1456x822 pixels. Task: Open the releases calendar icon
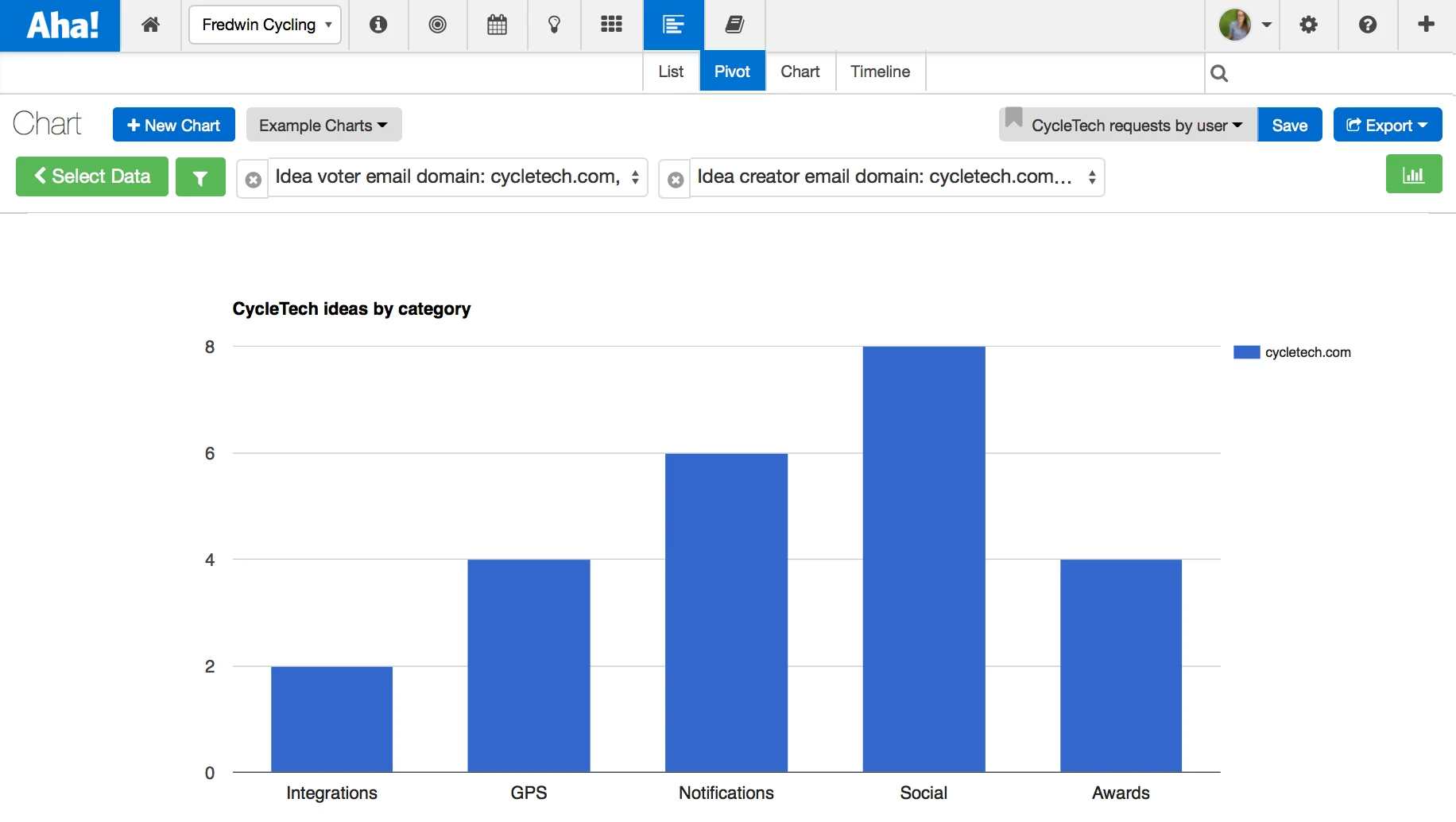(497, 25)
